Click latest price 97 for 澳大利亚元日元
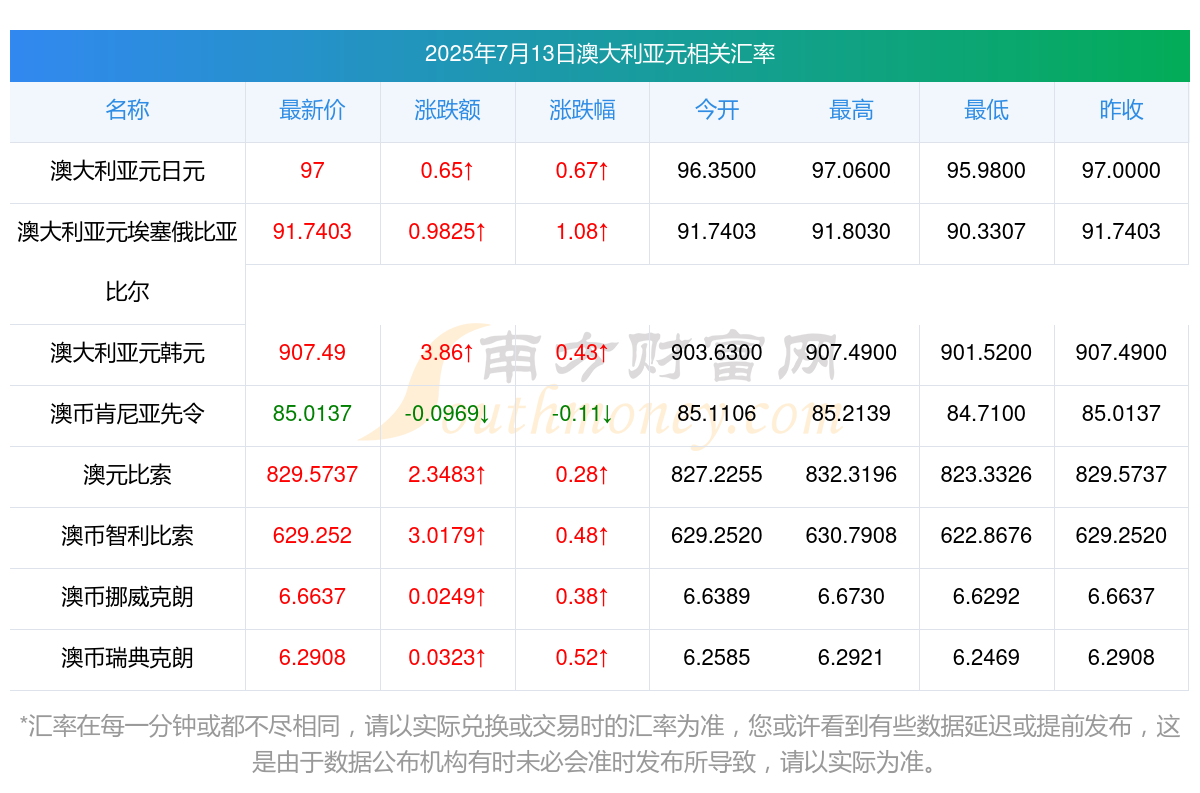The height and width of the screenshot is (793, 1200). coord(312,171)
